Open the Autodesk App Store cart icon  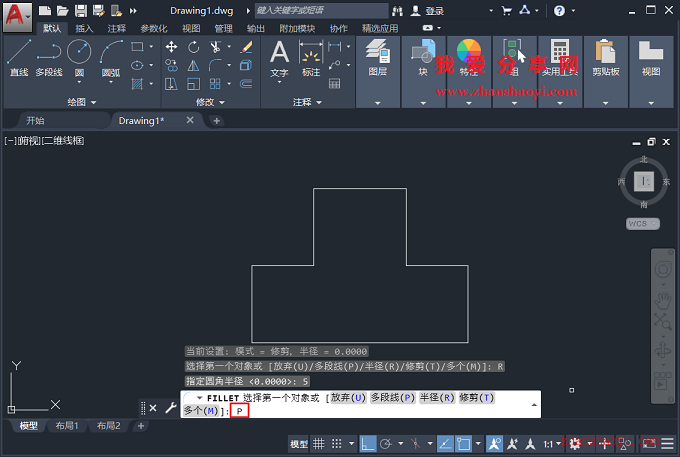click(x=506, y=10)
